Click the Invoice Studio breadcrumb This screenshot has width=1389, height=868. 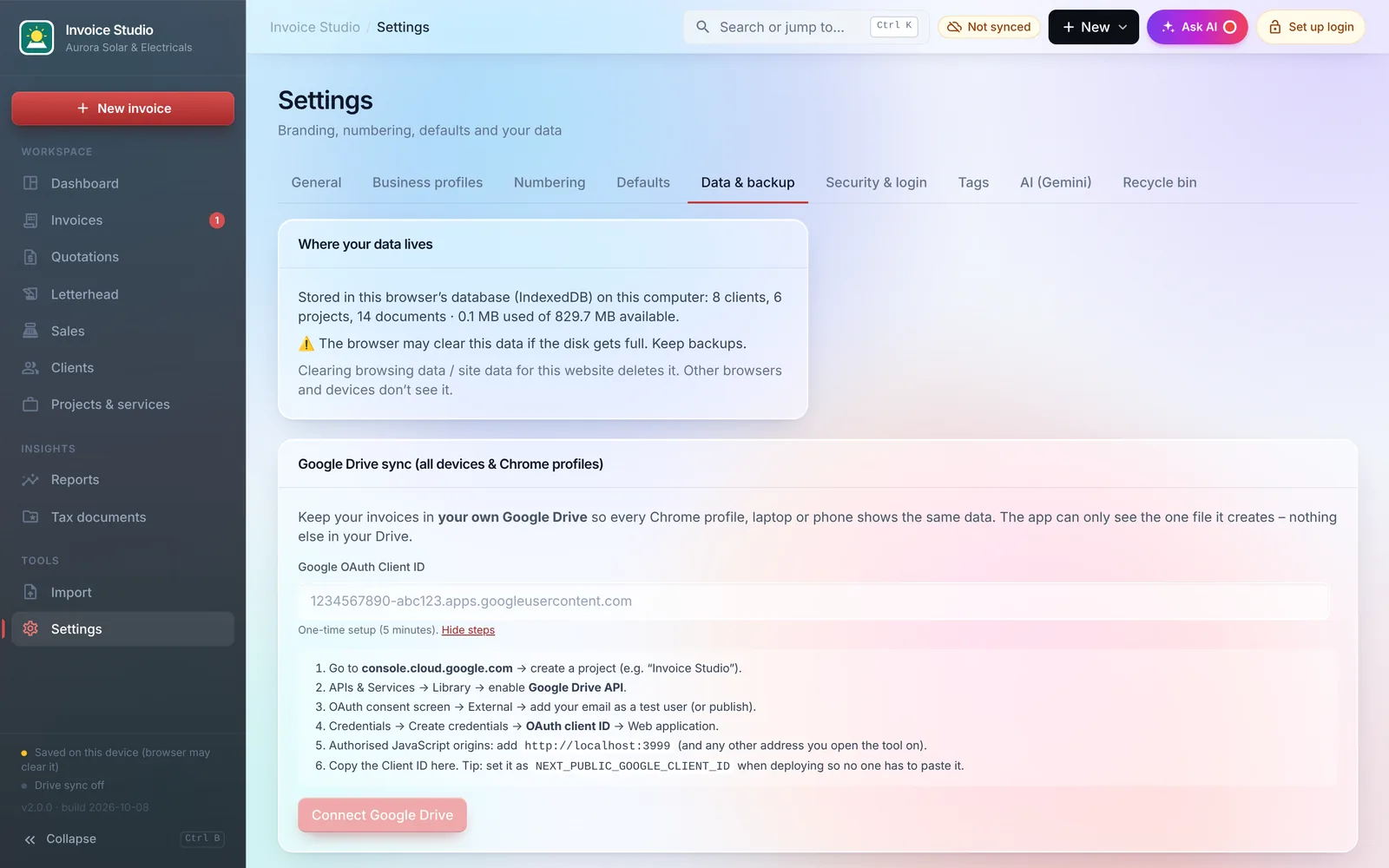[x=314, y=27]
